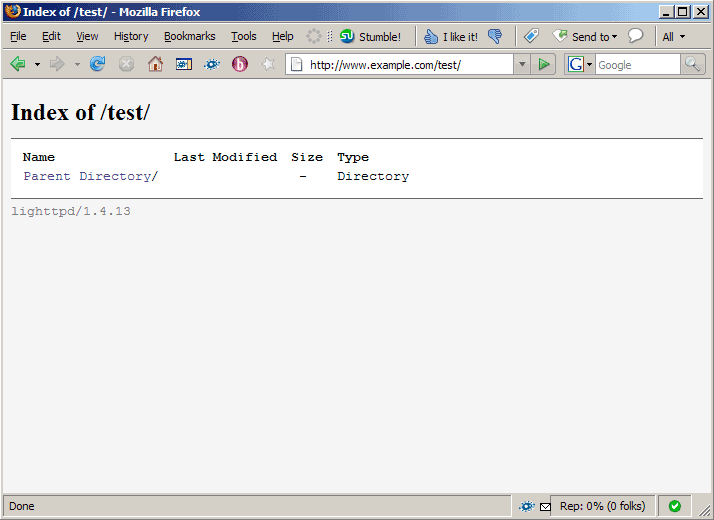
Task: Click the green Back arrow button
Action: pyautogui.click(x=18, y=64)
